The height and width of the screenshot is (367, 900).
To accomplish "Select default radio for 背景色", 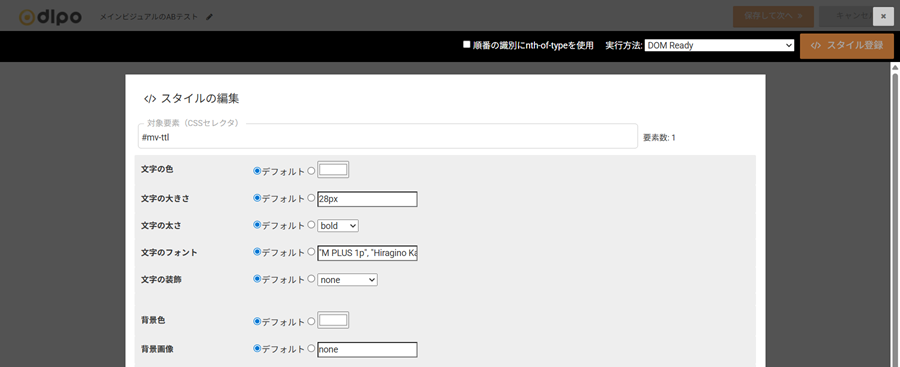I will [x=257, y=322].
